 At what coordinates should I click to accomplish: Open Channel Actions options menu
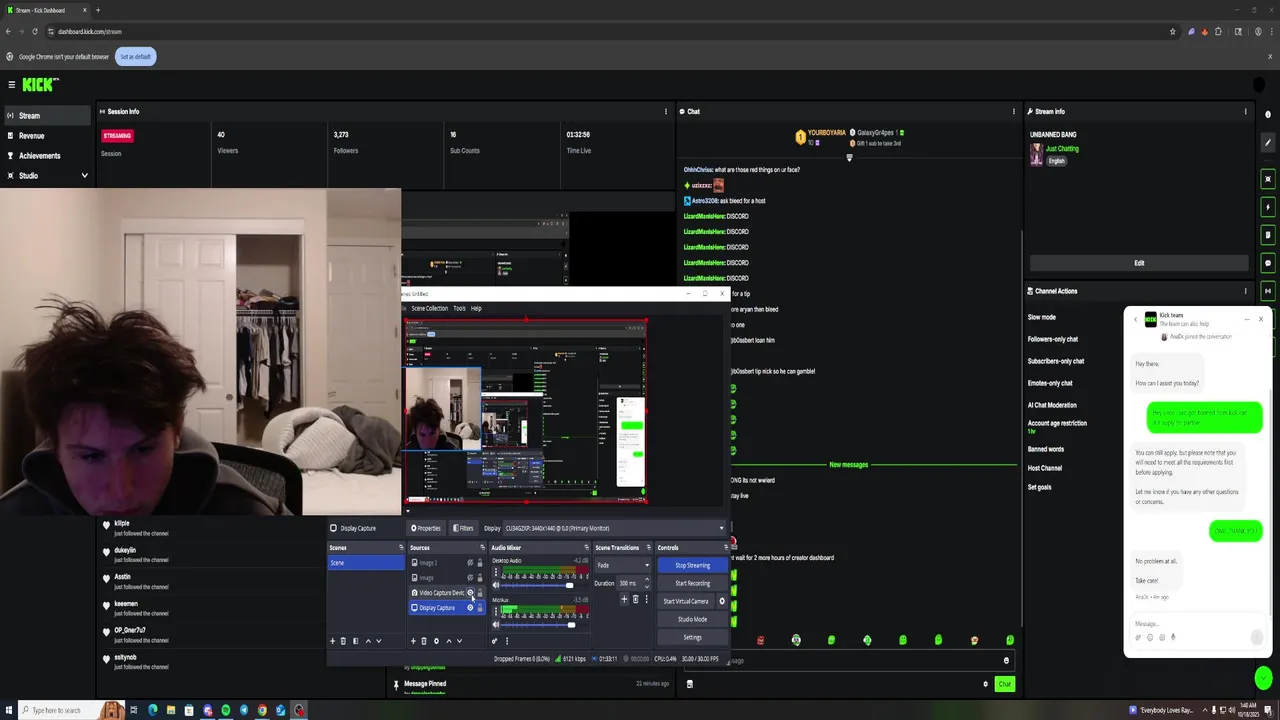[1245, 291]
